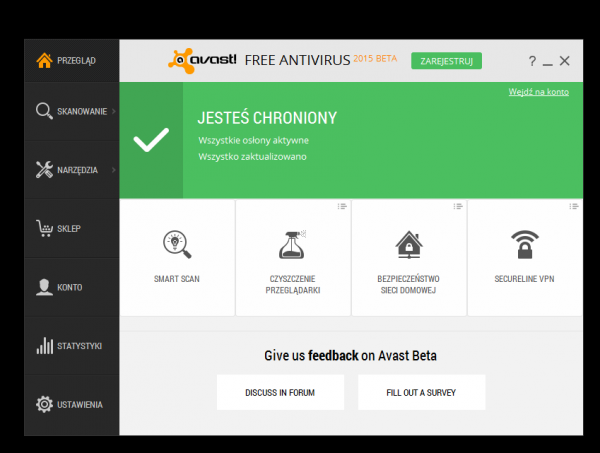
Task: Click the SMART SCAN tile label
Action: pos(177,279)
